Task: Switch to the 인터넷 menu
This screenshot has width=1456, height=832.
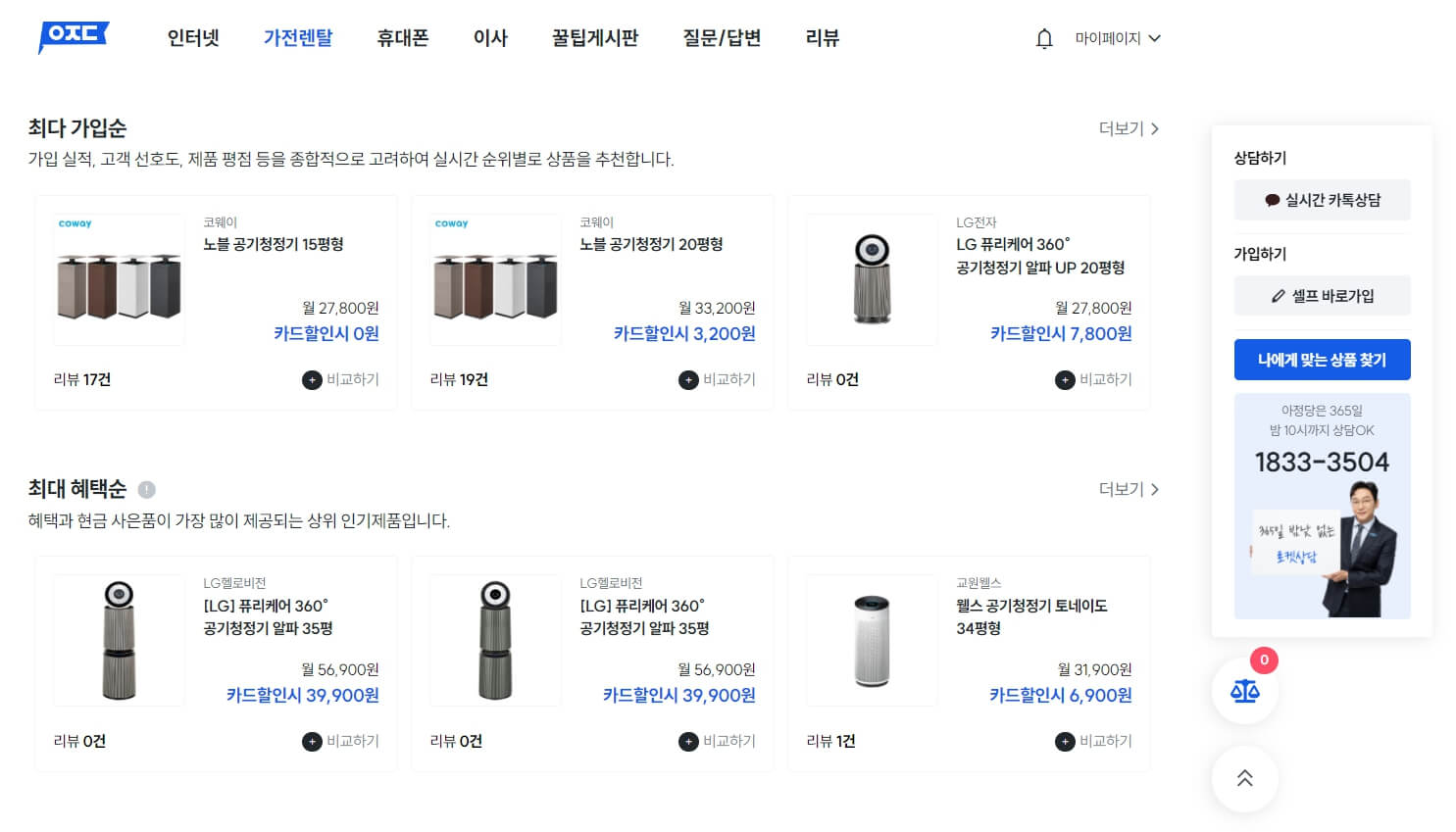Action: coord(192,38)
